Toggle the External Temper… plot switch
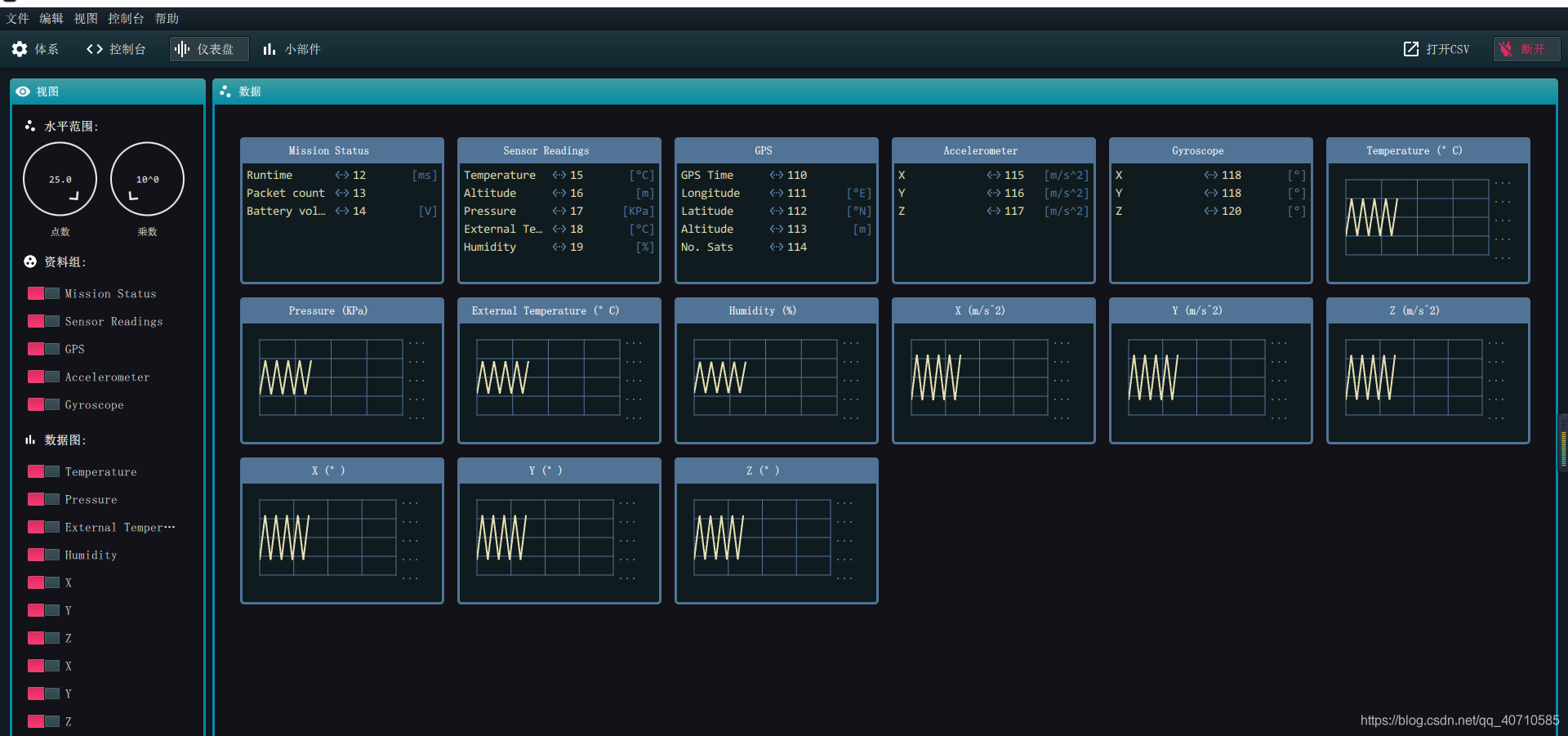 coord(43,527)
